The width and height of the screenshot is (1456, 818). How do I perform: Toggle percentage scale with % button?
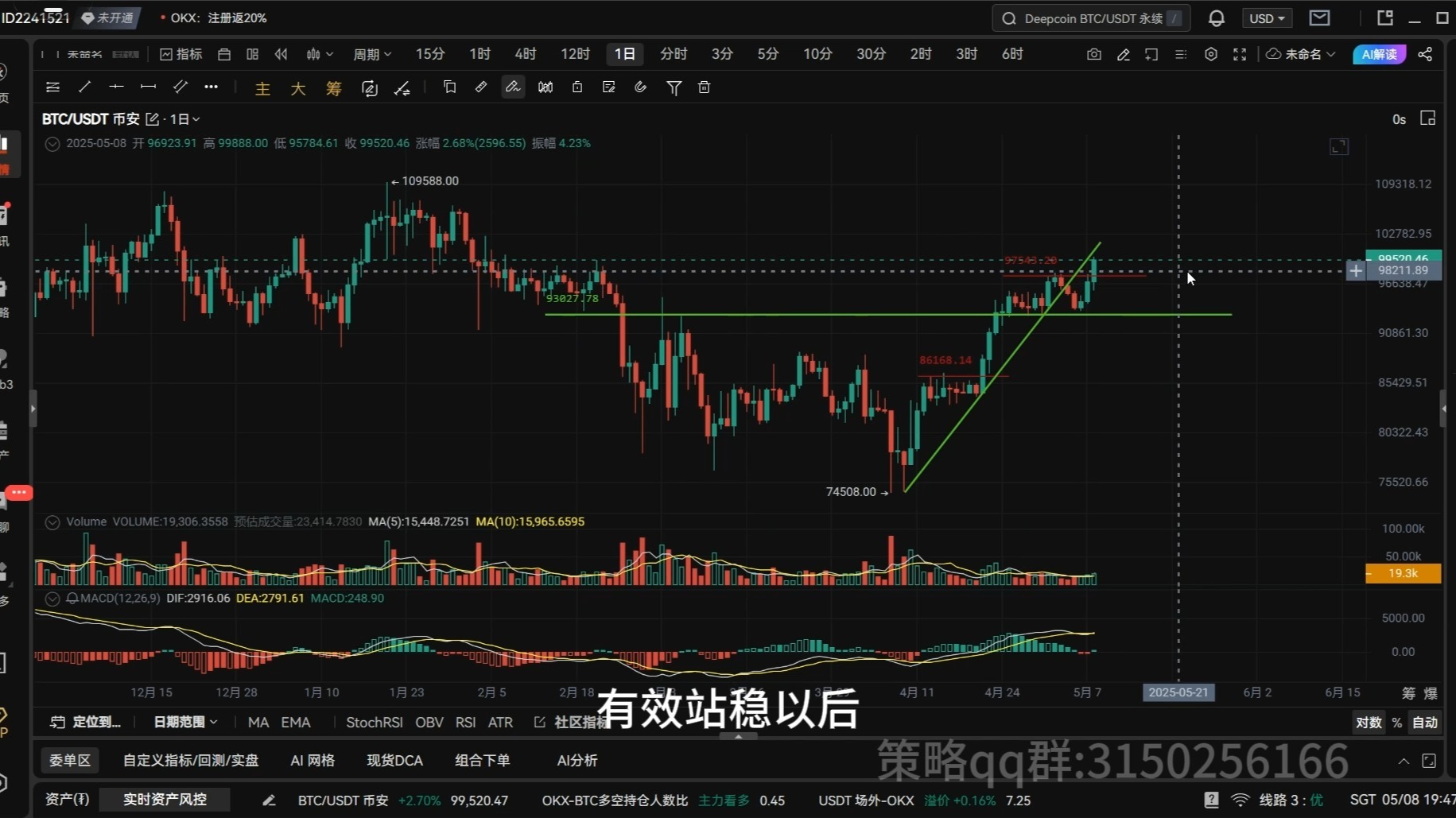tap(1397, 722)
